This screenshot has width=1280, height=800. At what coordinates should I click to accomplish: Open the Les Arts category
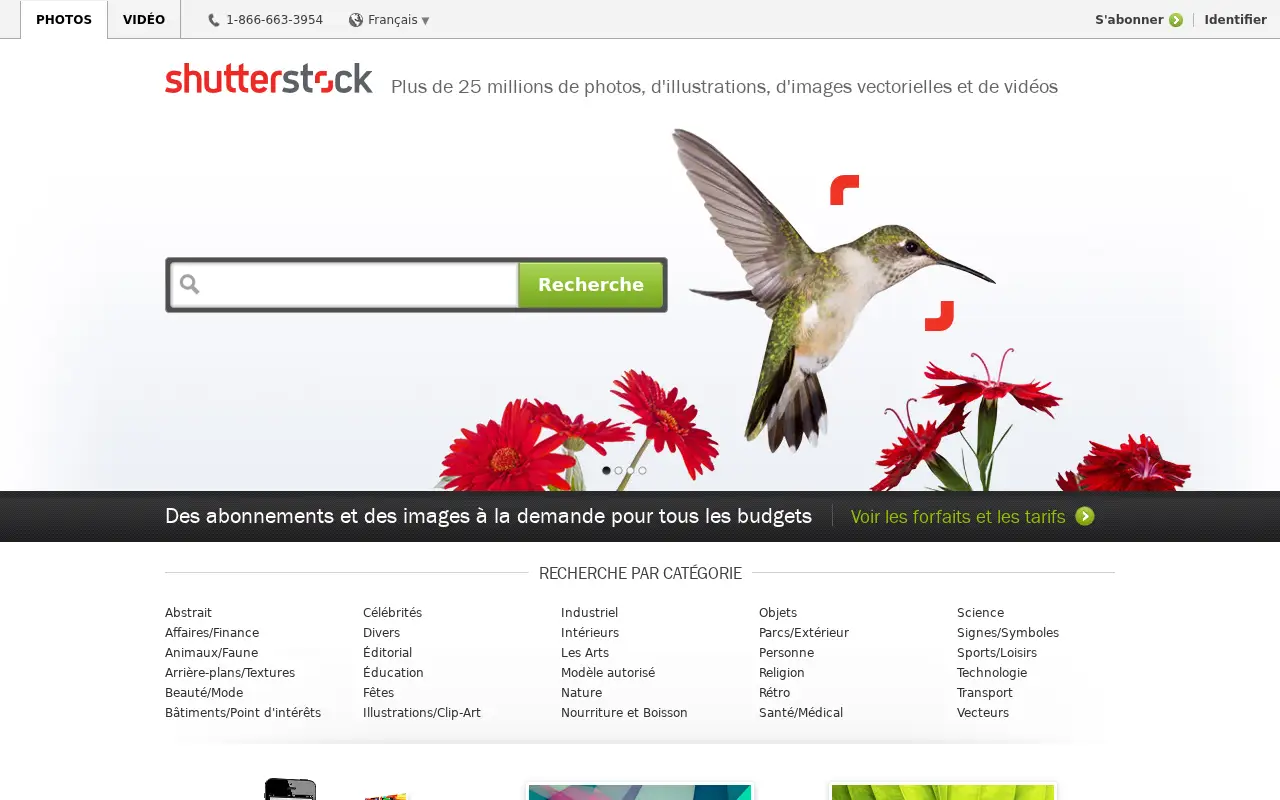point(585,653)
